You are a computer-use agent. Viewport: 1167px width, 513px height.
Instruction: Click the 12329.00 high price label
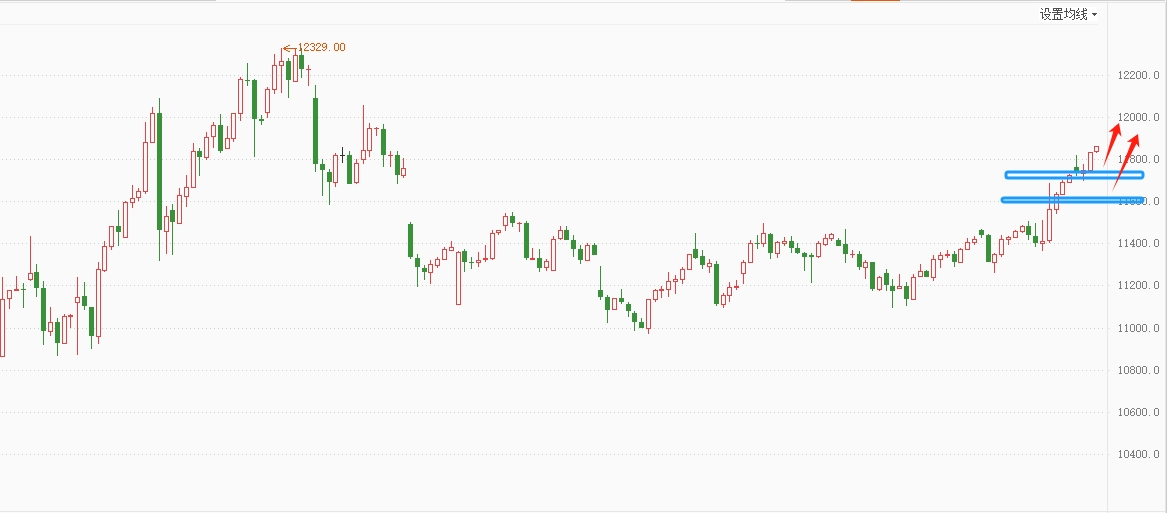[x=322, y=47]
